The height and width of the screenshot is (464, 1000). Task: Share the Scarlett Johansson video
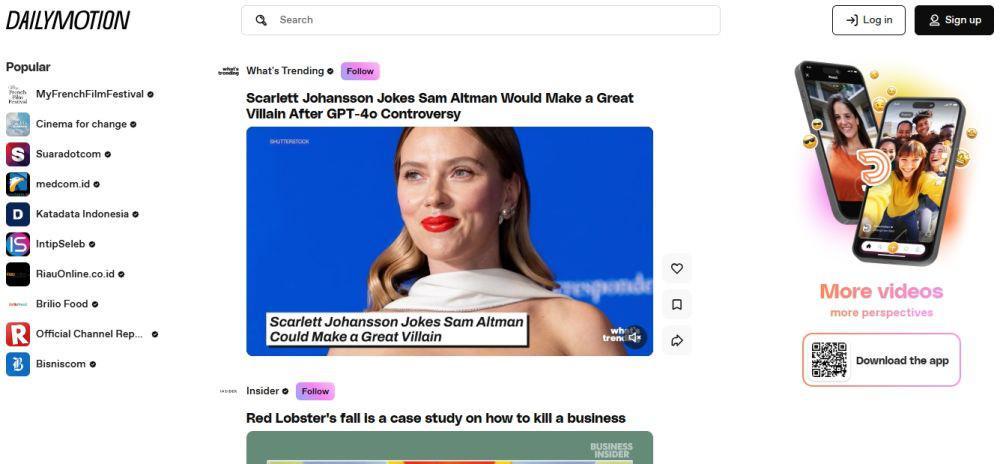[677, 341]
